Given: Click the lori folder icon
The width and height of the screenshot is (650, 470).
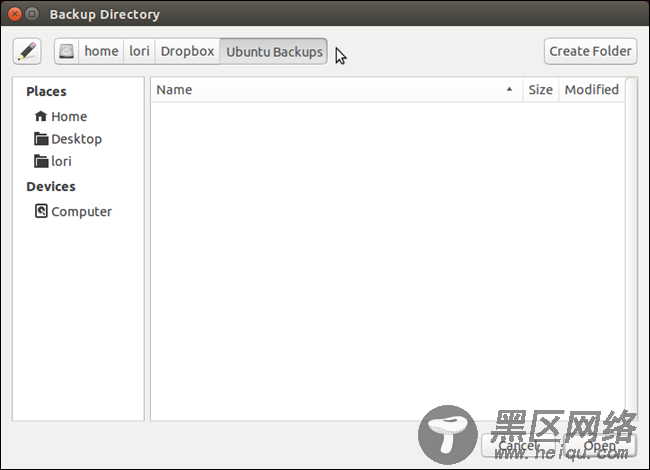Looking at the screenshot, I should (x=41, y=161).
